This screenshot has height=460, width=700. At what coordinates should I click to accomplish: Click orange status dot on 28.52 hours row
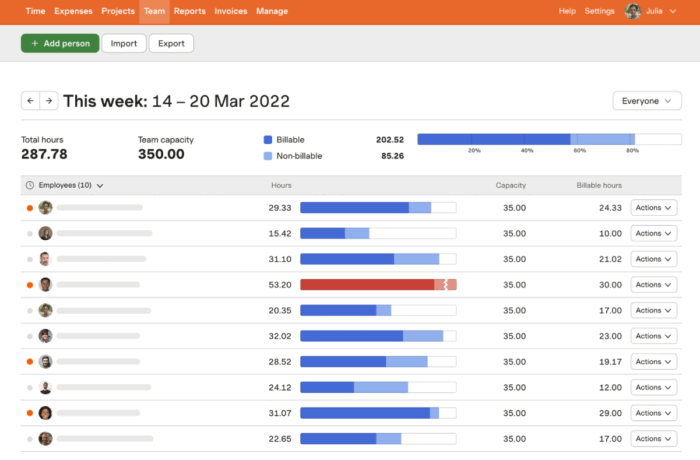pyautogui.click(x=30, y=362)
